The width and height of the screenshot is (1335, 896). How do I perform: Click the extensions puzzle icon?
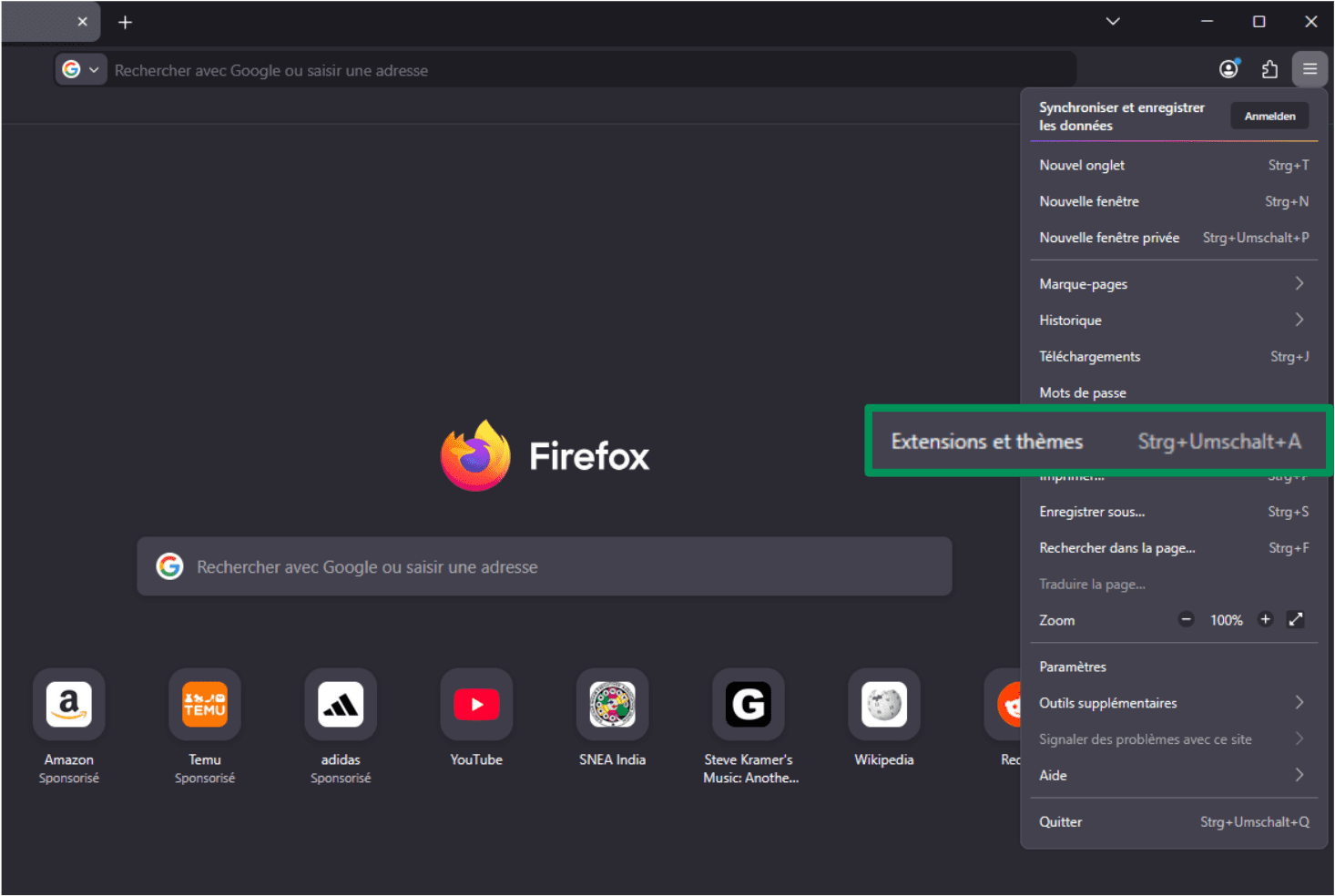click(x=1269, y=68)
